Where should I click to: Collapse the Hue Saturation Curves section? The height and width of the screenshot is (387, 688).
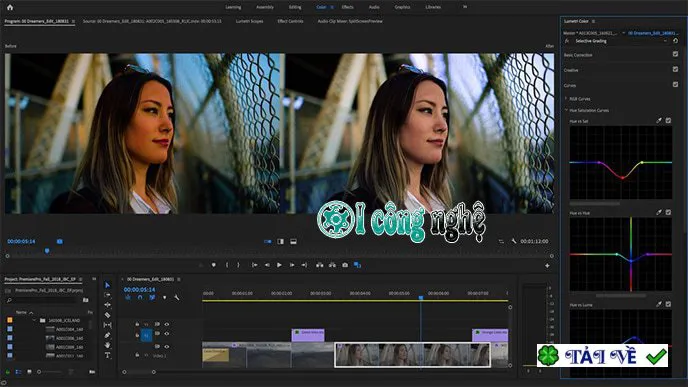[x=566, y=110]
